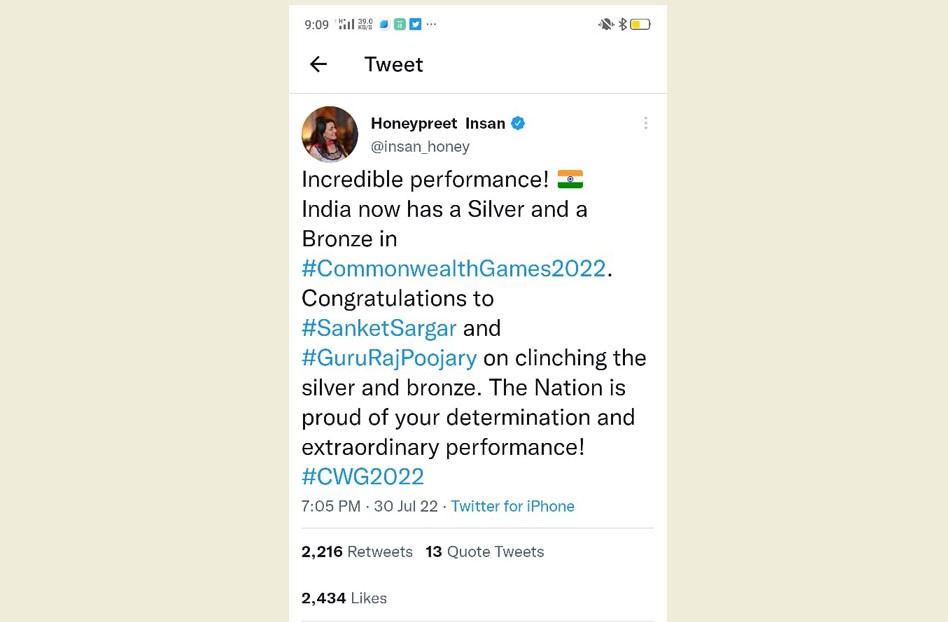The width and height of the screenshot is (948, 622).
Task: Click the blue verified badge
Action: (518, 123)
